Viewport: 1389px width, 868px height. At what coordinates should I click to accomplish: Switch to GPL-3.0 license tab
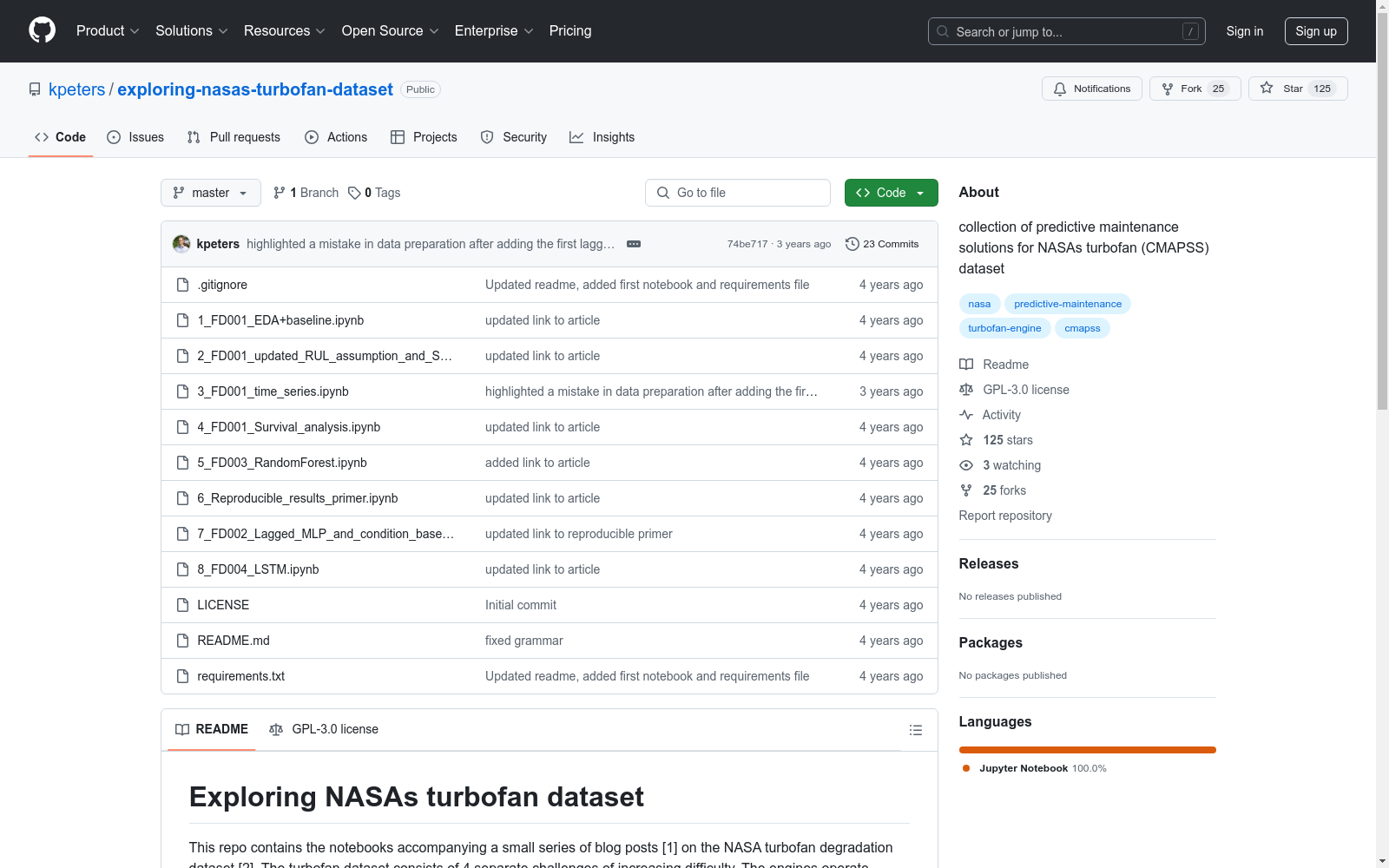pos(324,729)
